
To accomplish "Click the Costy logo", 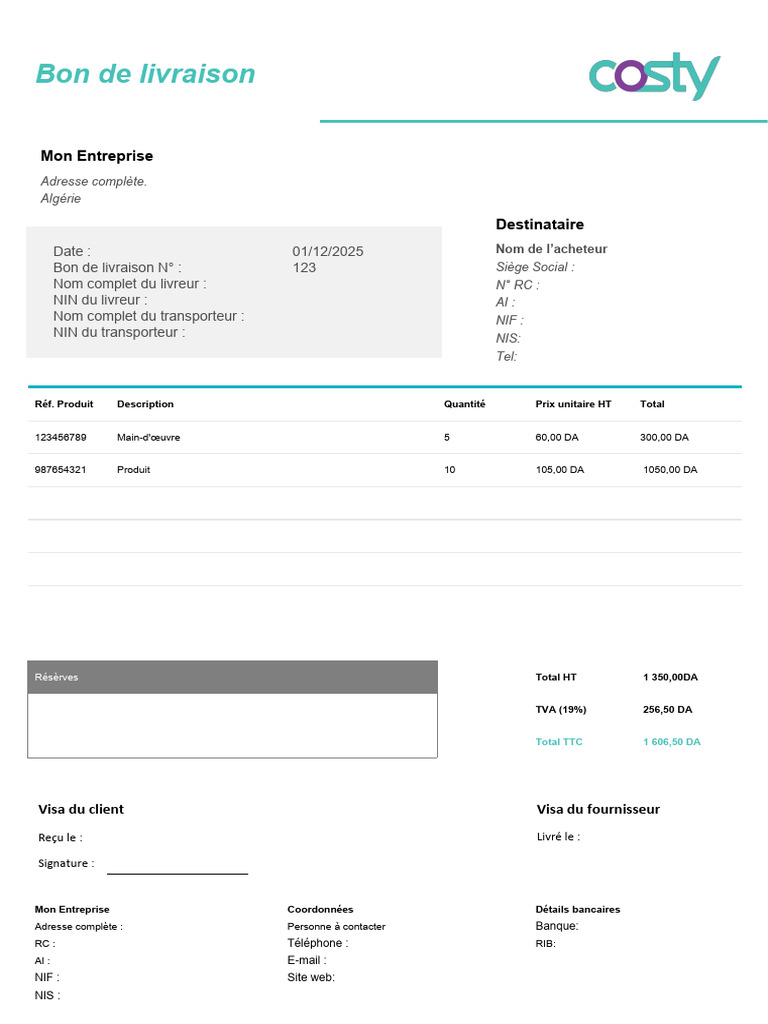I will coord(654,76).
